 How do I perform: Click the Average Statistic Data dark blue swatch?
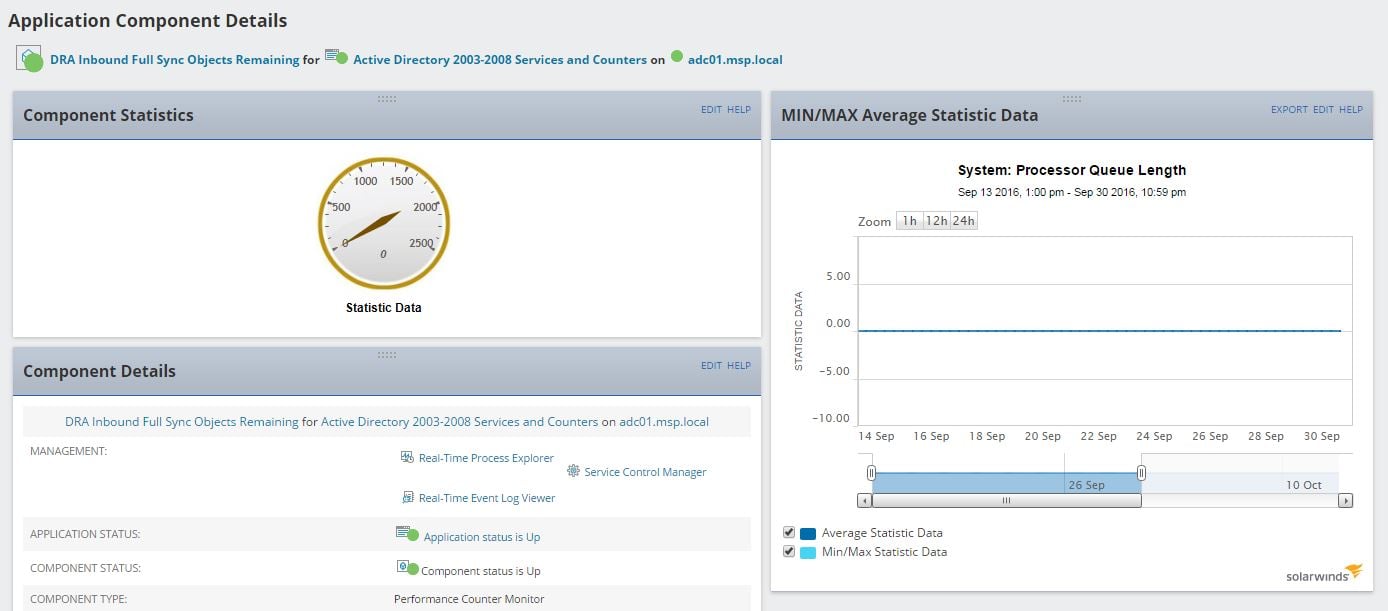(x=808, y=534)
